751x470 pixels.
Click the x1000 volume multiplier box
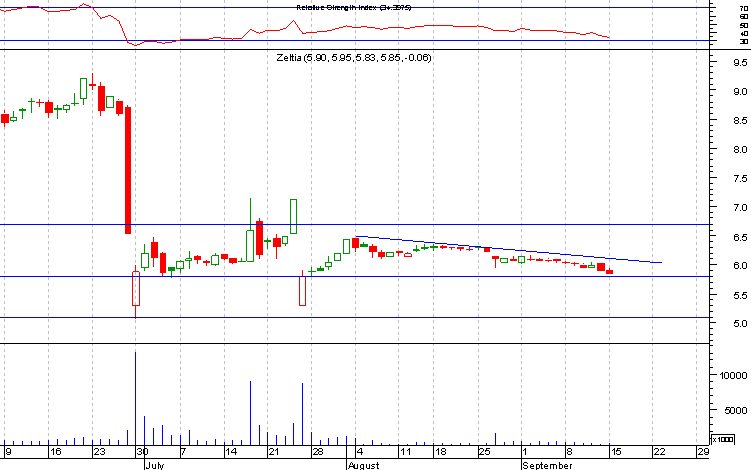pyautogui.click(x=722, y=439)
